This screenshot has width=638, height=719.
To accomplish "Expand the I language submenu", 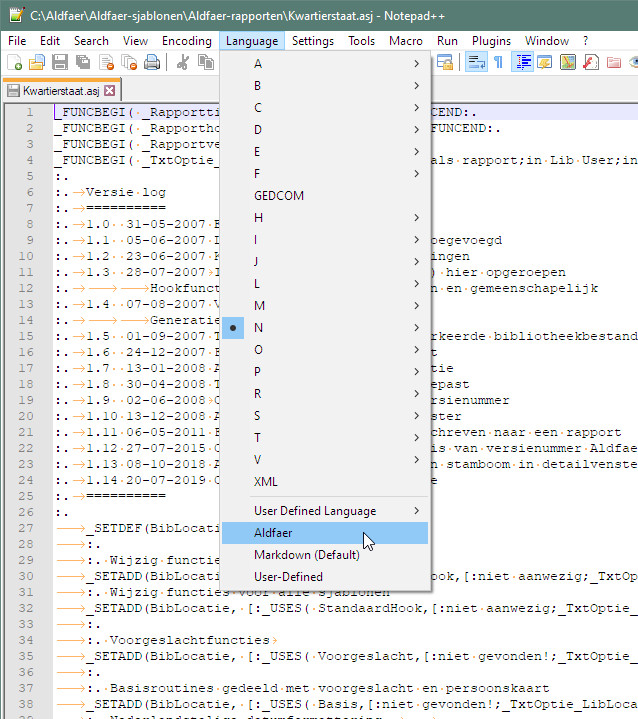I will pyautogui.click(x=325, y=240).
